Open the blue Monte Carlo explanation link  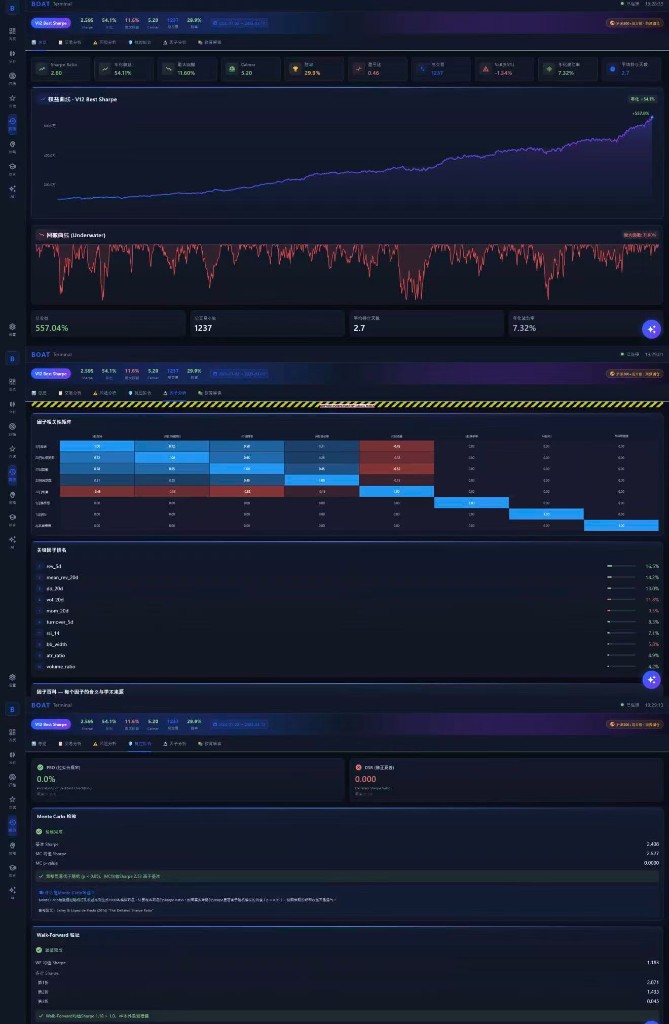pyautogui.click(x=67, y=892)
